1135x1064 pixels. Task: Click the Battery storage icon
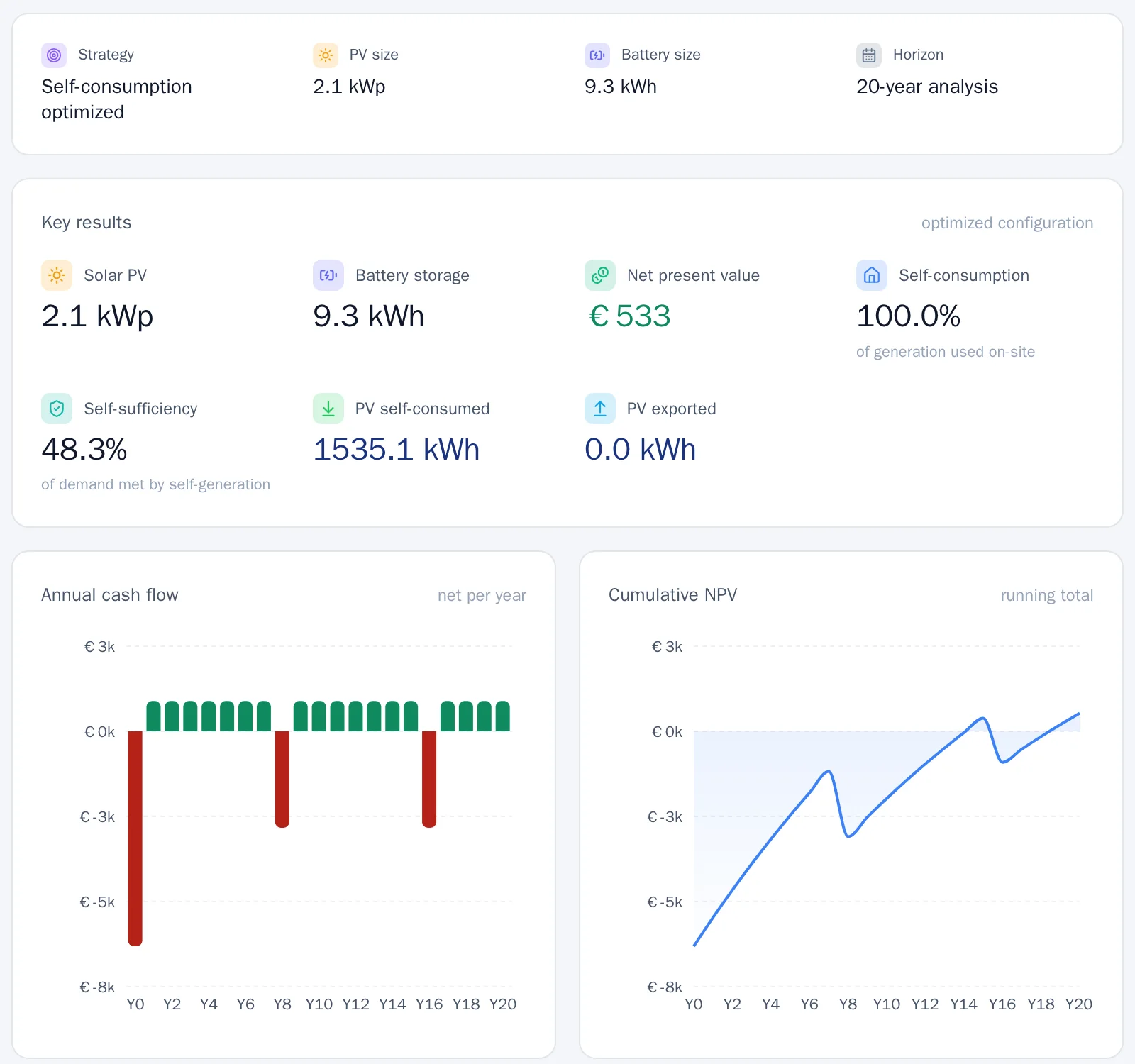(x=328, y=275)
